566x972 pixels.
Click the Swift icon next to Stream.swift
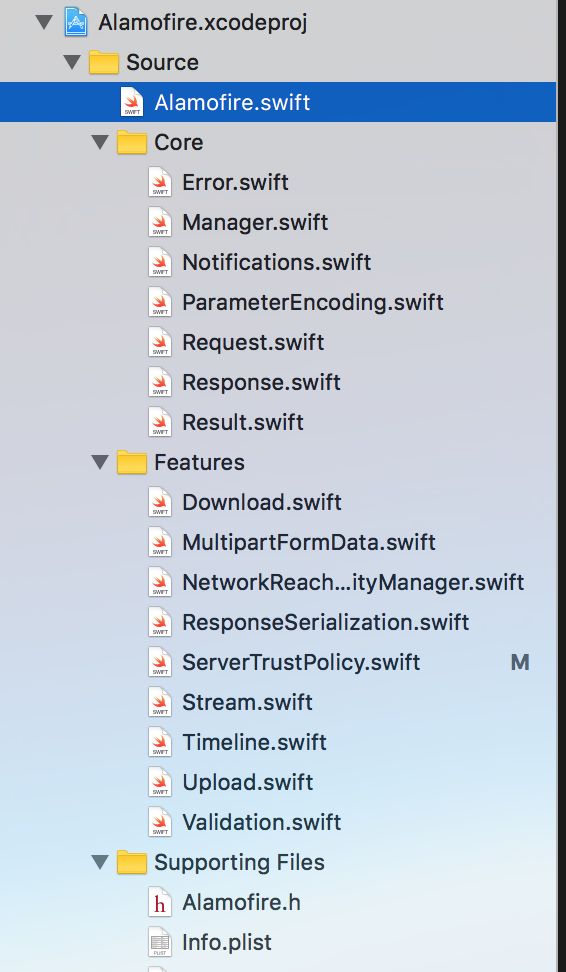(160, 702)
